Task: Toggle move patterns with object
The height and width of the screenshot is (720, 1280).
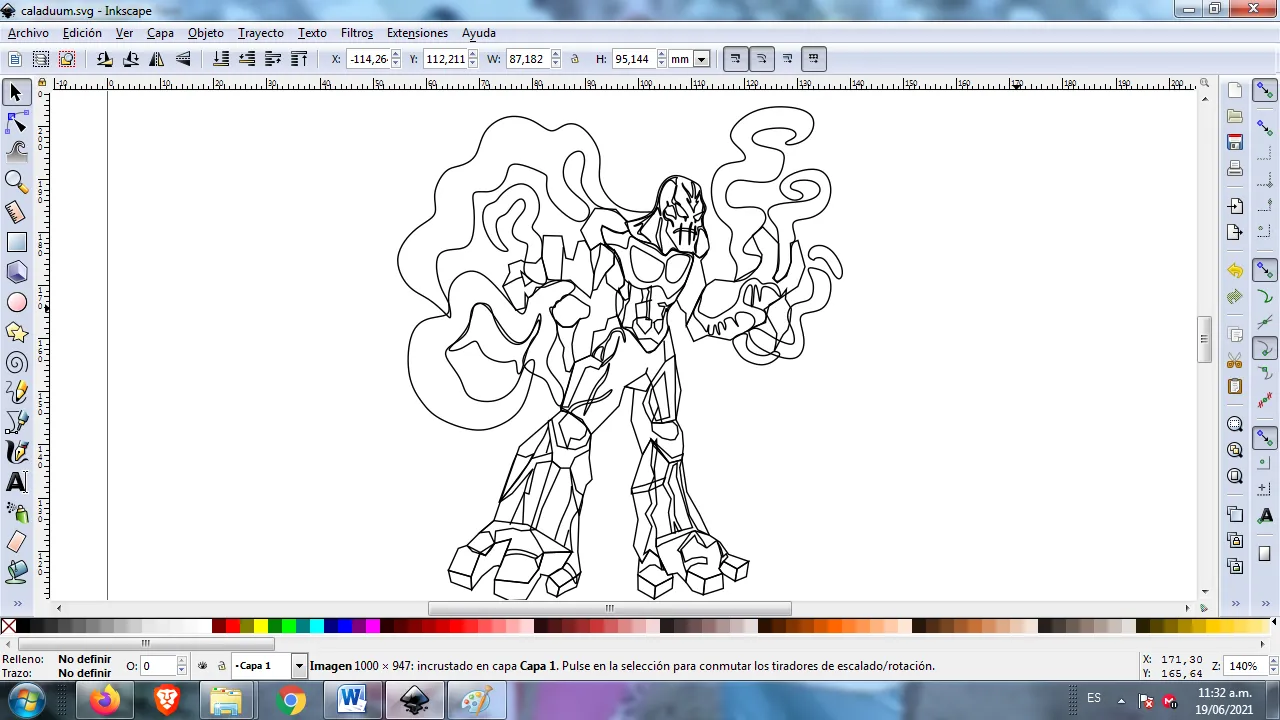Action: pos(813,59)
